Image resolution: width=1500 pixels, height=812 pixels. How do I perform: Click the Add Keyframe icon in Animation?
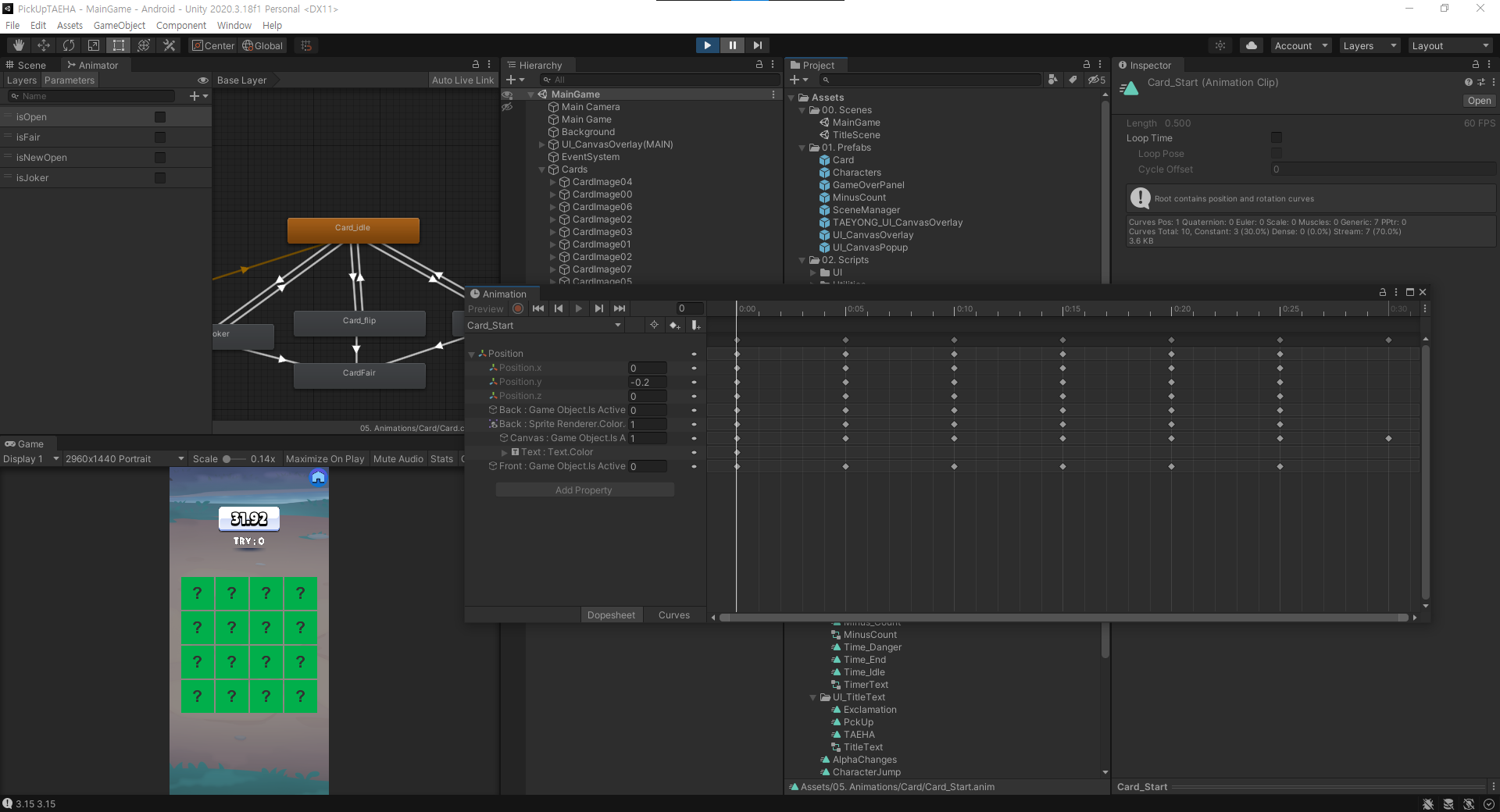click(x=674, y=326)
